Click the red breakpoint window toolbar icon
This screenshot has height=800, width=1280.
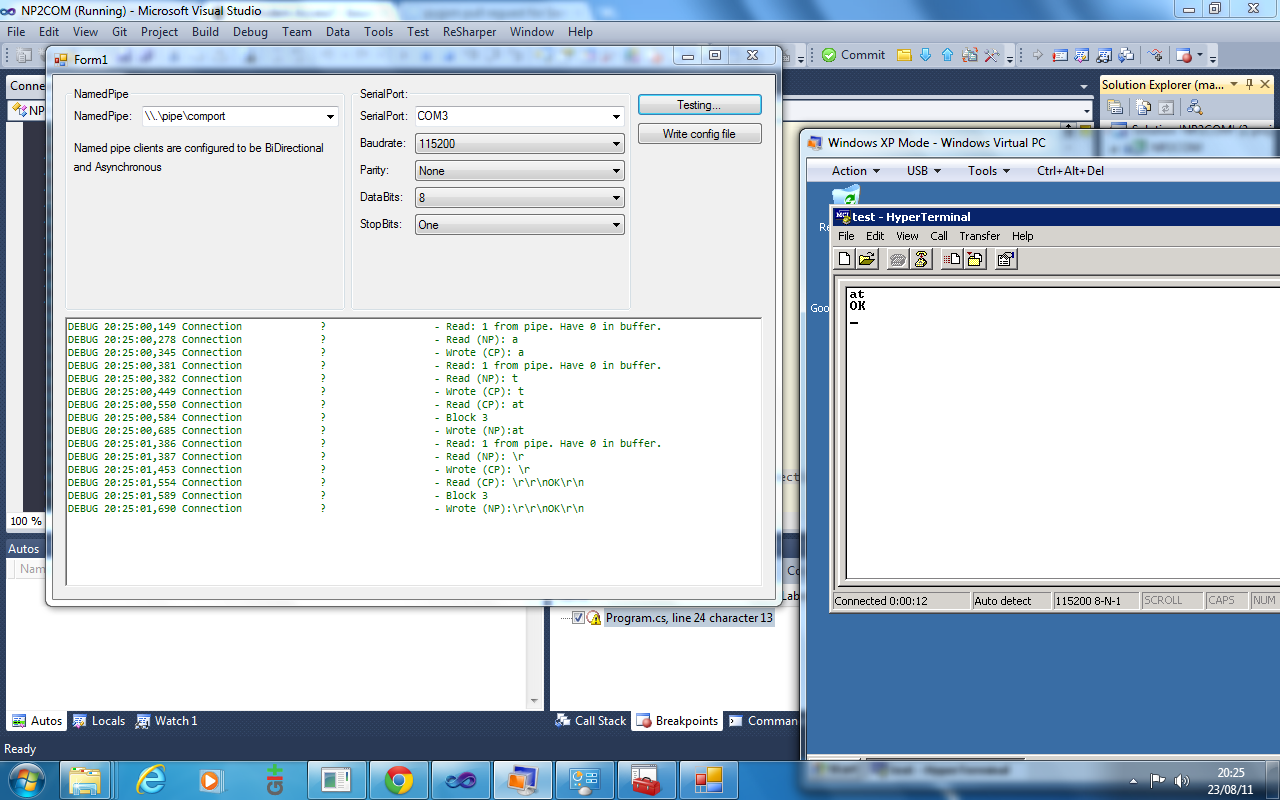click(x=1185, y=55)
